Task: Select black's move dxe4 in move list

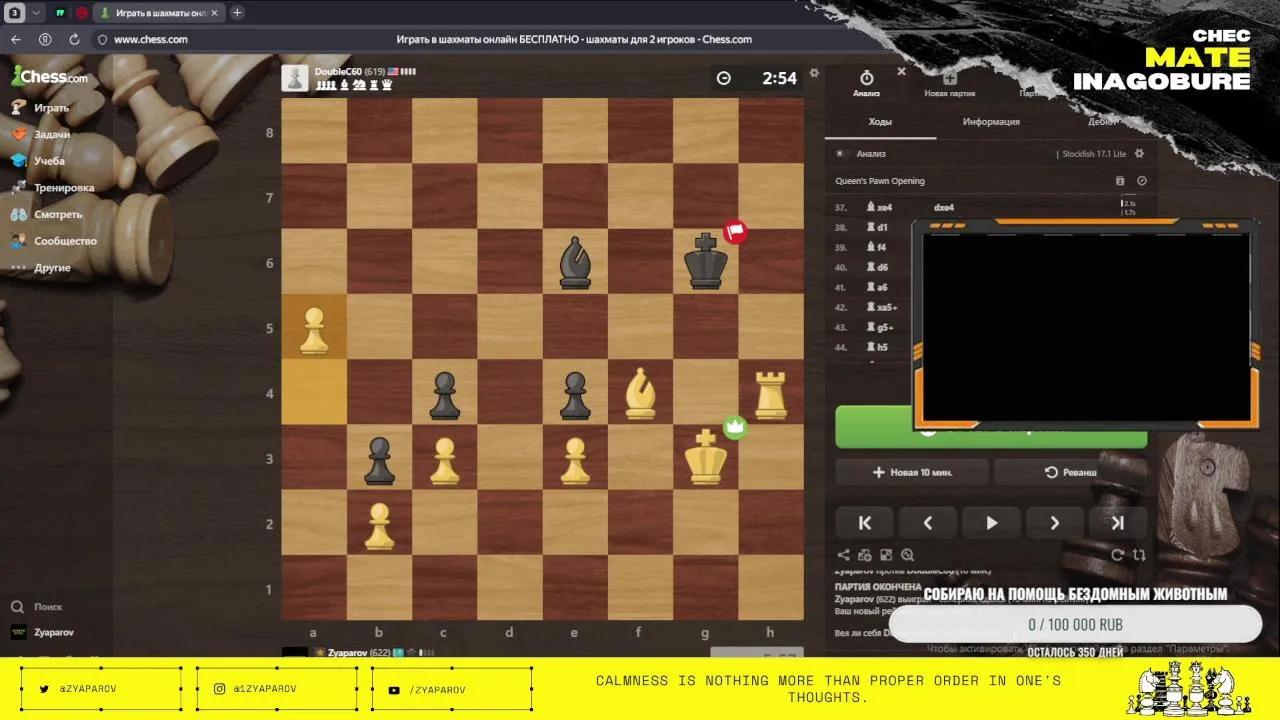Action: tap(944, 208)
